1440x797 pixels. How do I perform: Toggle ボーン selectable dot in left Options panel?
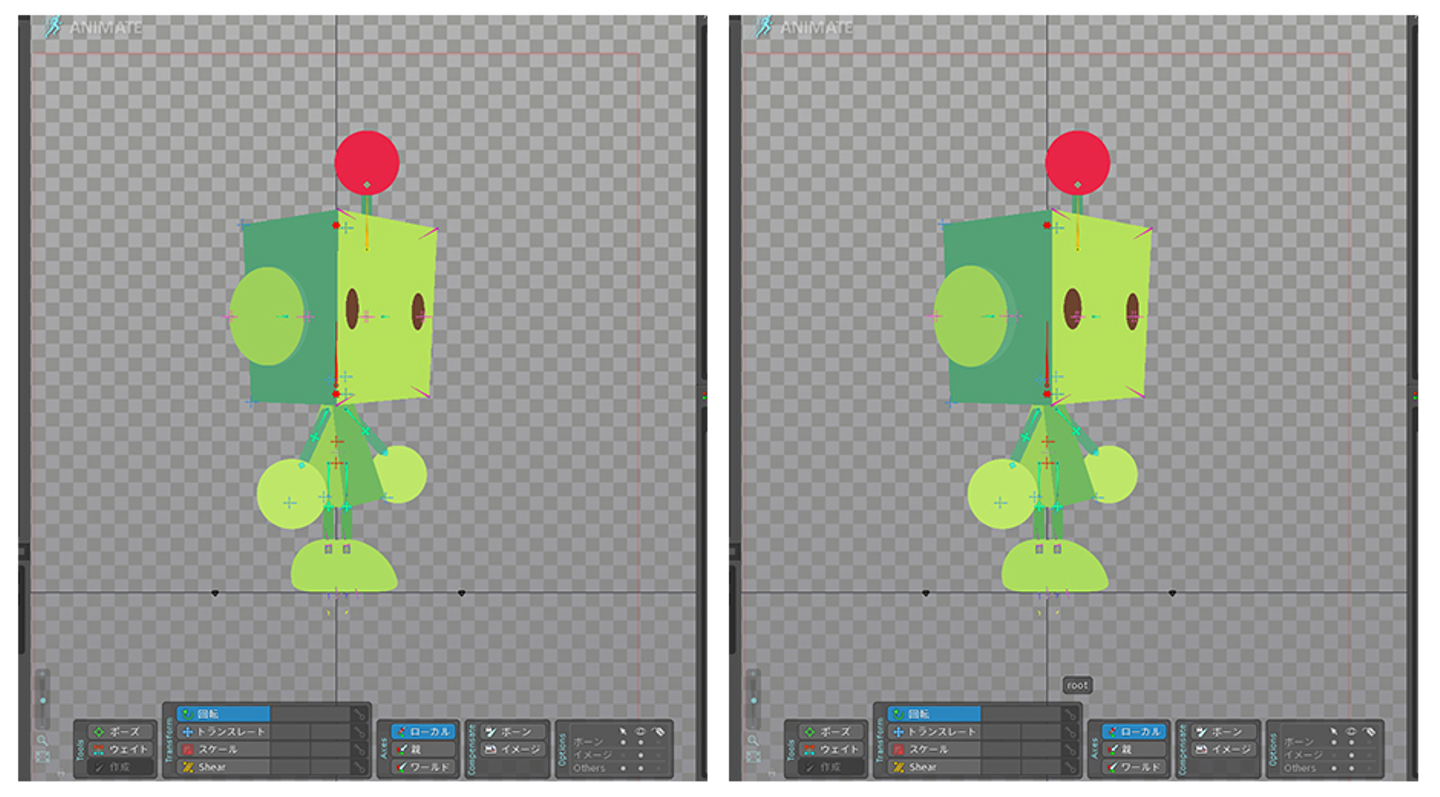(x=624, y=742)
